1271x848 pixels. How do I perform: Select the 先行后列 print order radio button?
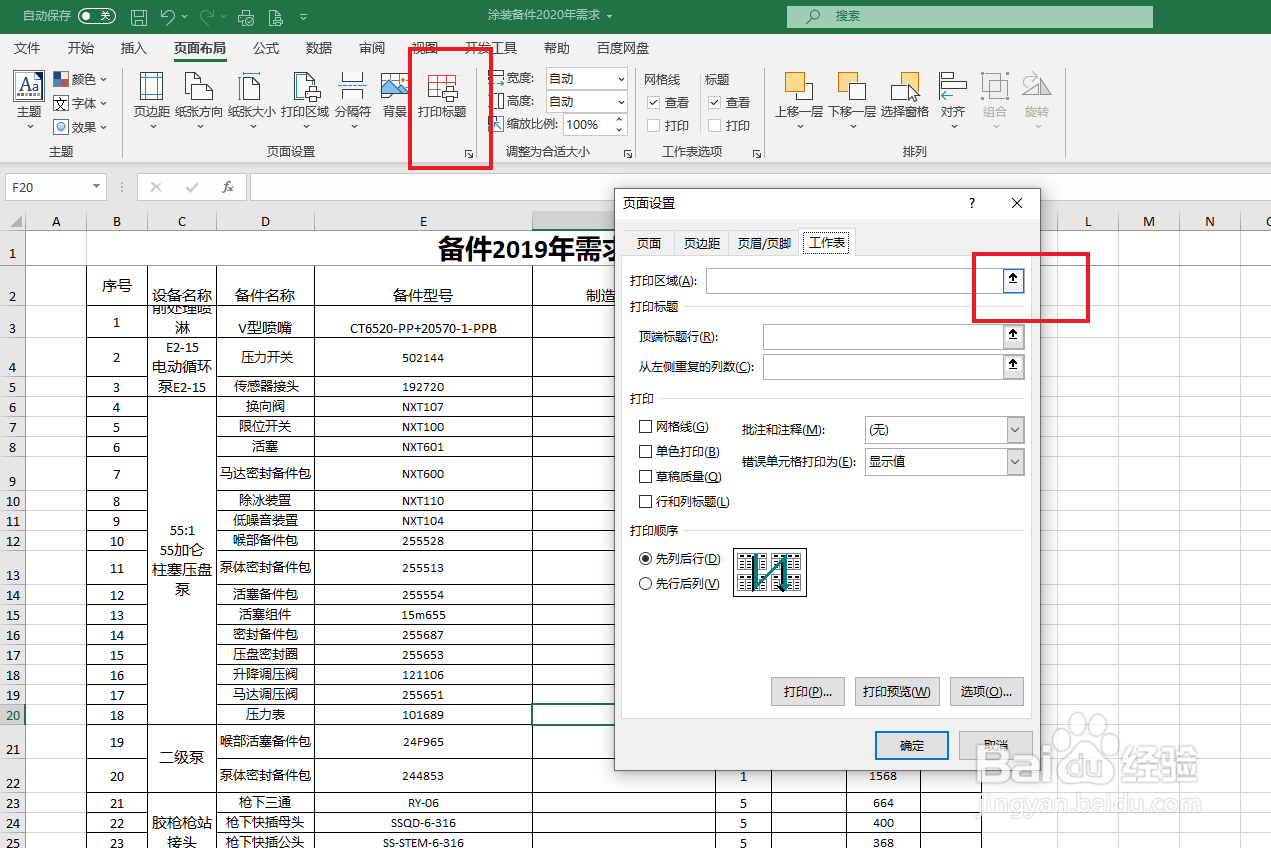(645, 583)
